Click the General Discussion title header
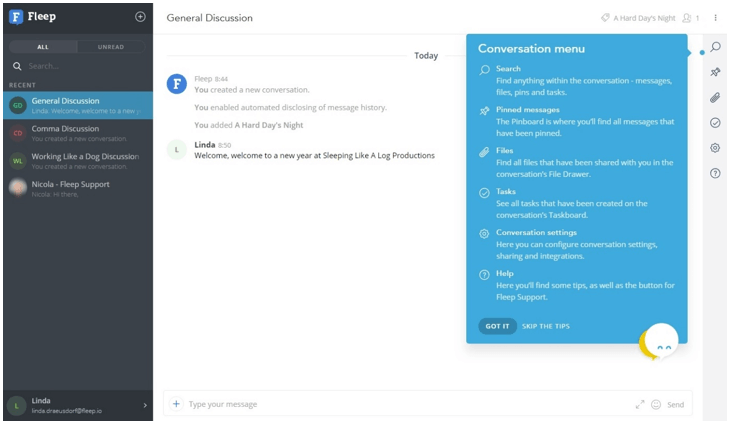The image size is (732, 426). (x=210, y=18)
